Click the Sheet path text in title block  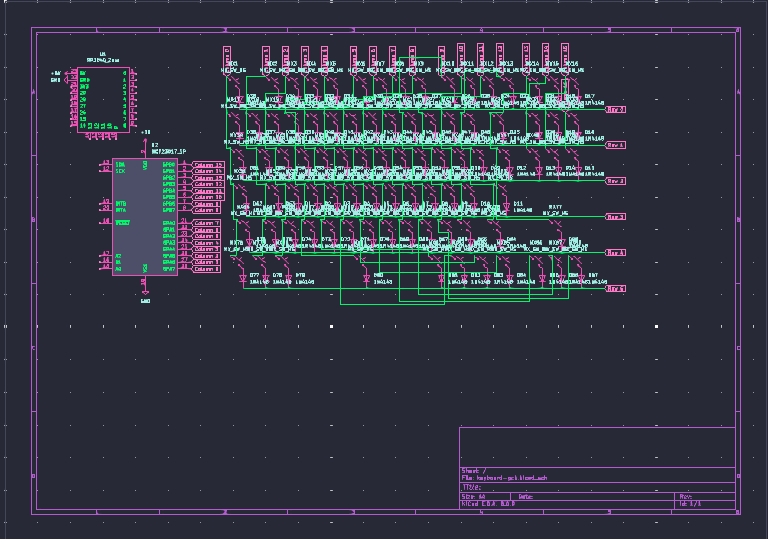click(474, 471)
